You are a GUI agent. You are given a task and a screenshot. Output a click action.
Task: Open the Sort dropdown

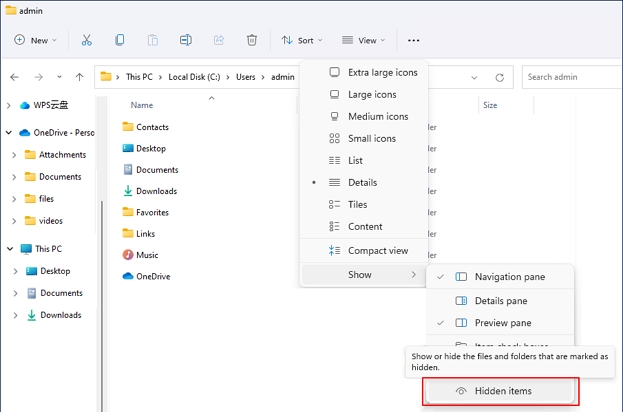(297, 40)
